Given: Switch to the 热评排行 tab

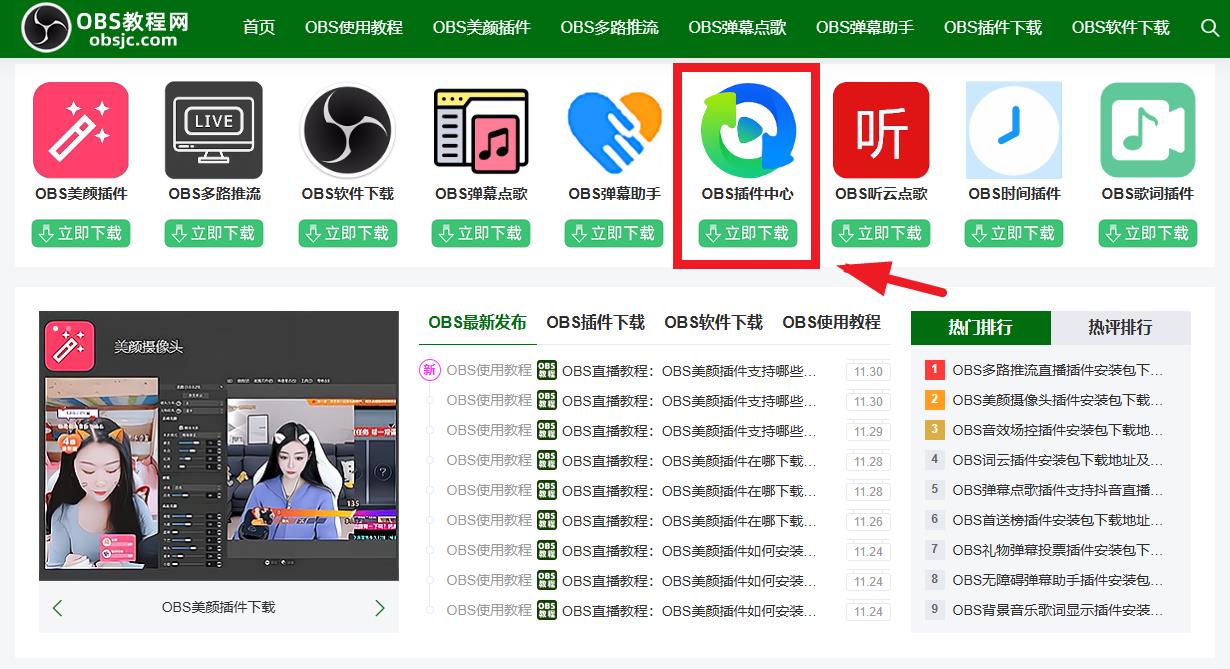Looking at the screenshot, I should [1120, 327].
